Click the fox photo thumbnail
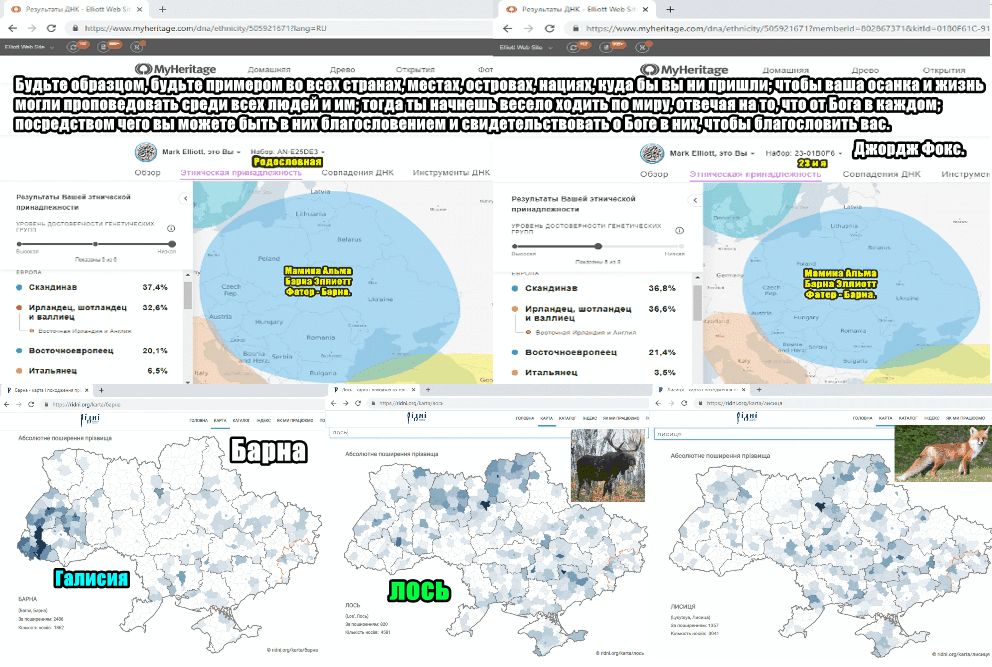This screenshot has height=667, width=992. pos(942,453)
